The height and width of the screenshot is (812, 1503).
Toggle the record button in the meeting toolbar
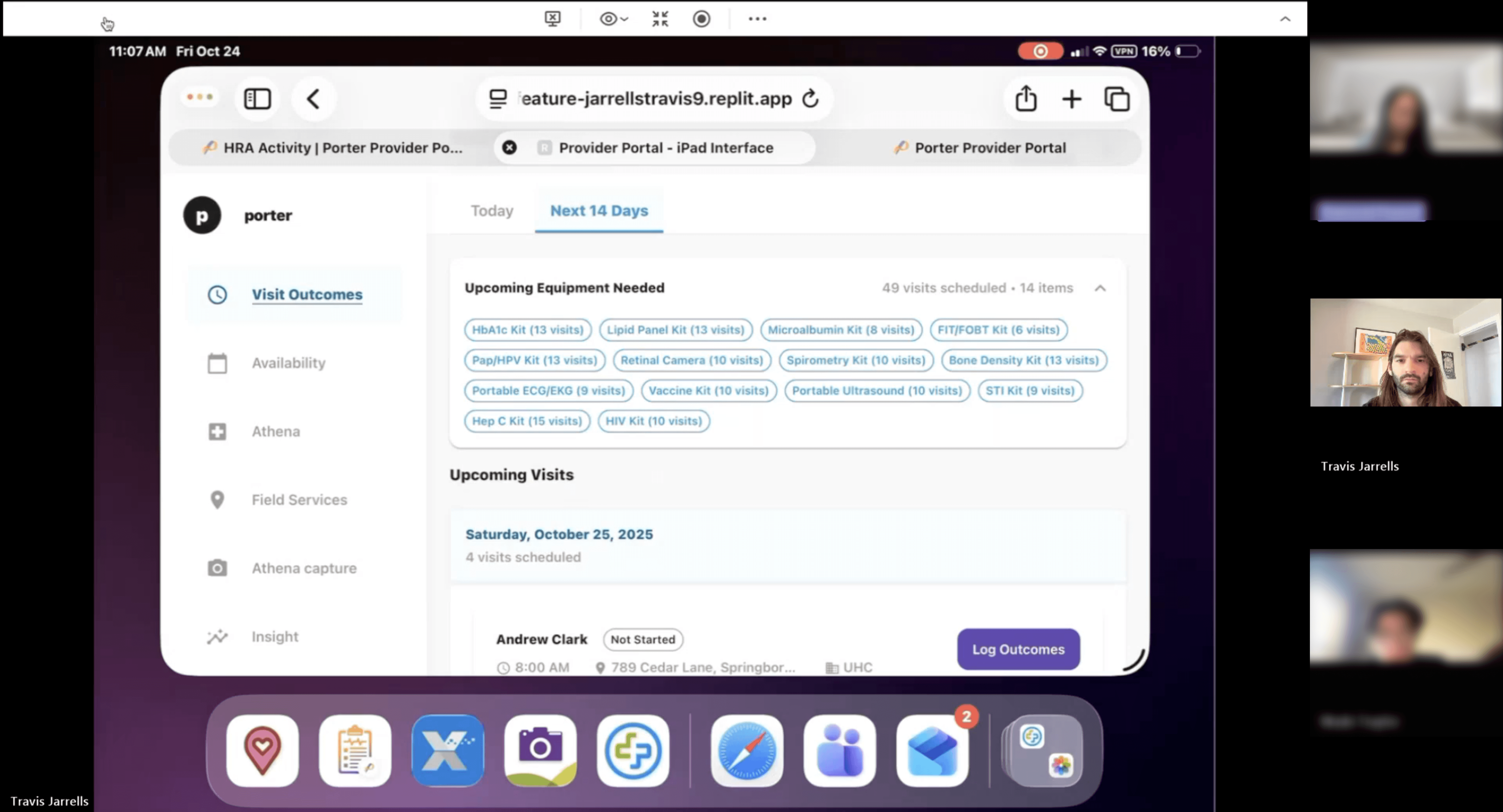(701, 19)
